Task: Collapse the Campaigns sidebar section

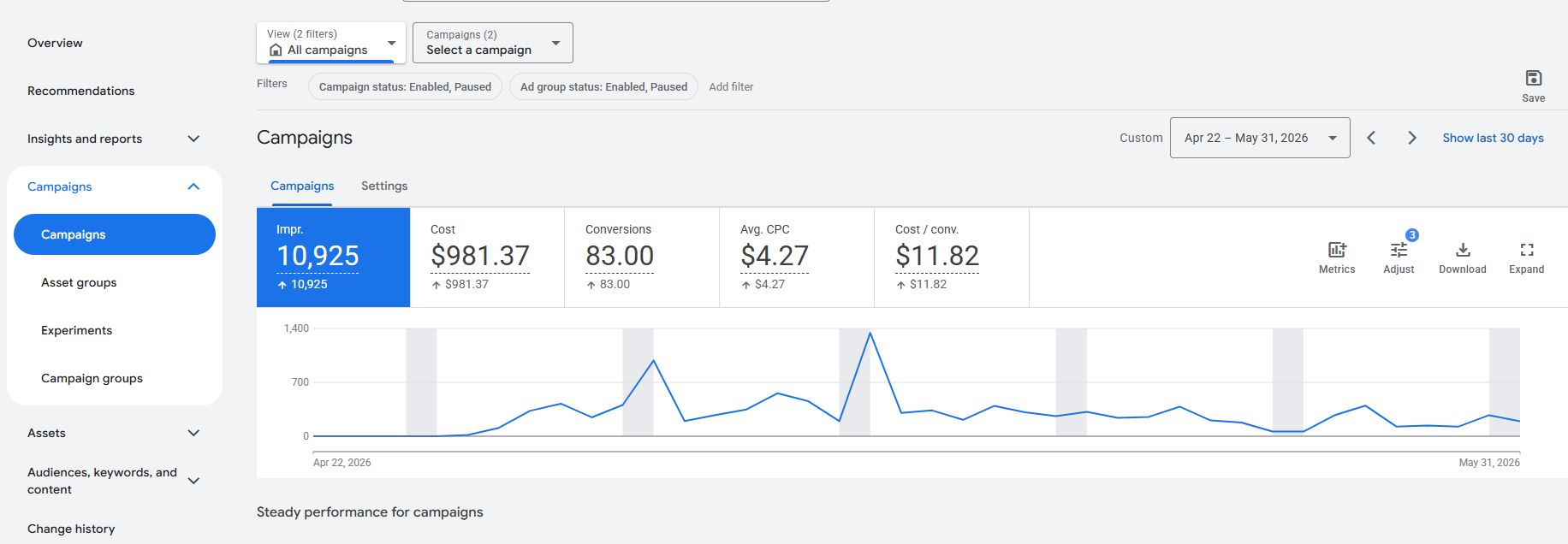Action: coord(193,186)
